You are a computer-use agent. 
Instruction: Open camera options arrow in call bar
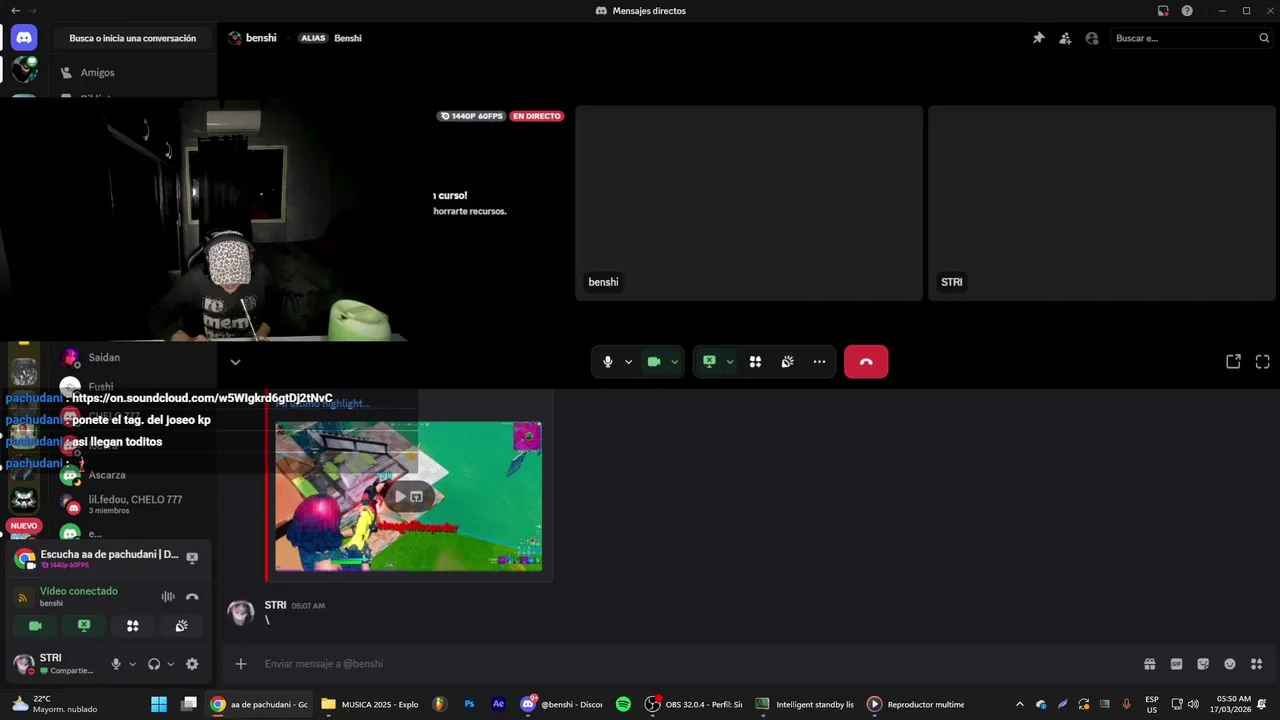[x=674, y=362]
